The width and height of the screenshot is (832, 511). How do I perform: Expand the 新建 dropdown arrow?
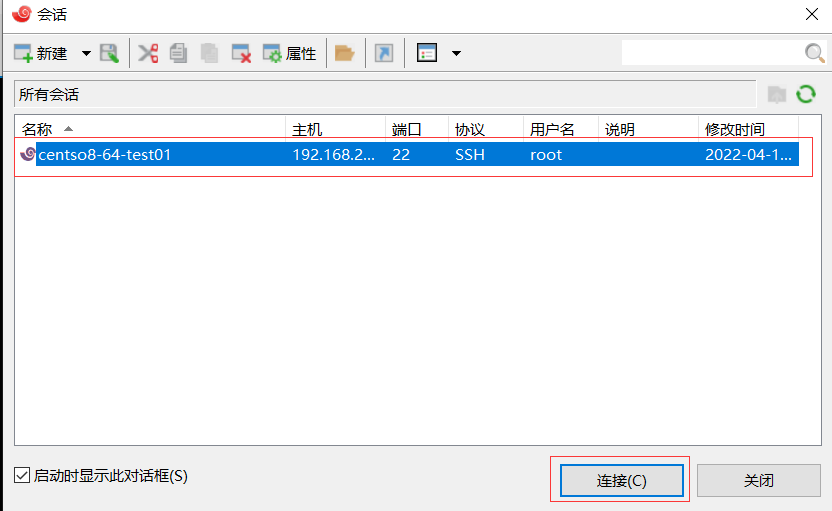pos(86,53)
